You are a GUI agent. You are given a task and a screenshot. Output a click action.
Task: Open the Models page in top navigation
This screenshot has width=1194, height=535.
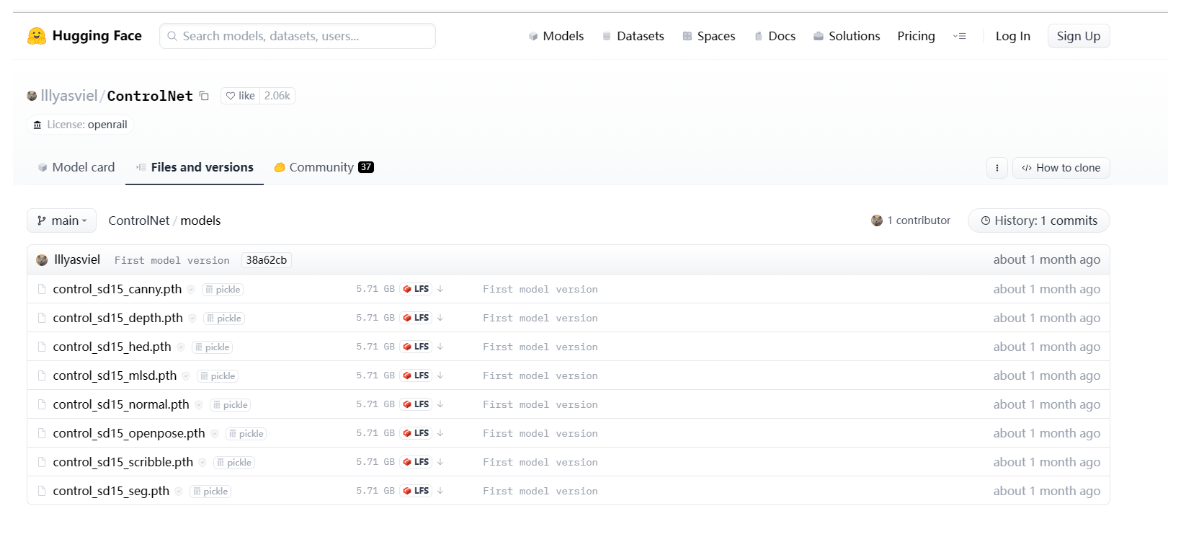pos(557,36)
